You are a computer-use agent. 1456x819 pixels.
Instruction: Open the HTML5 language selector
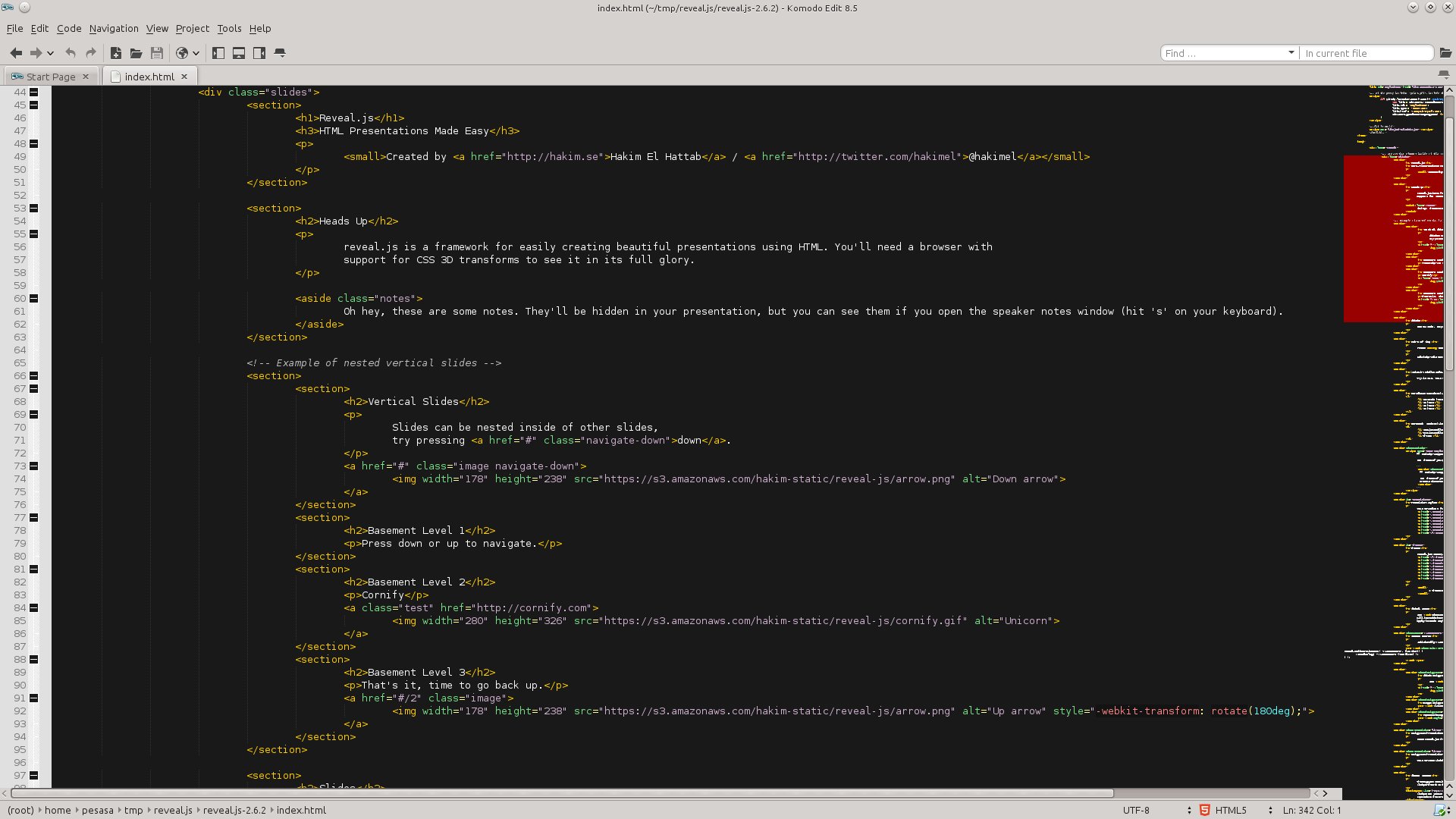point(1244,810)
